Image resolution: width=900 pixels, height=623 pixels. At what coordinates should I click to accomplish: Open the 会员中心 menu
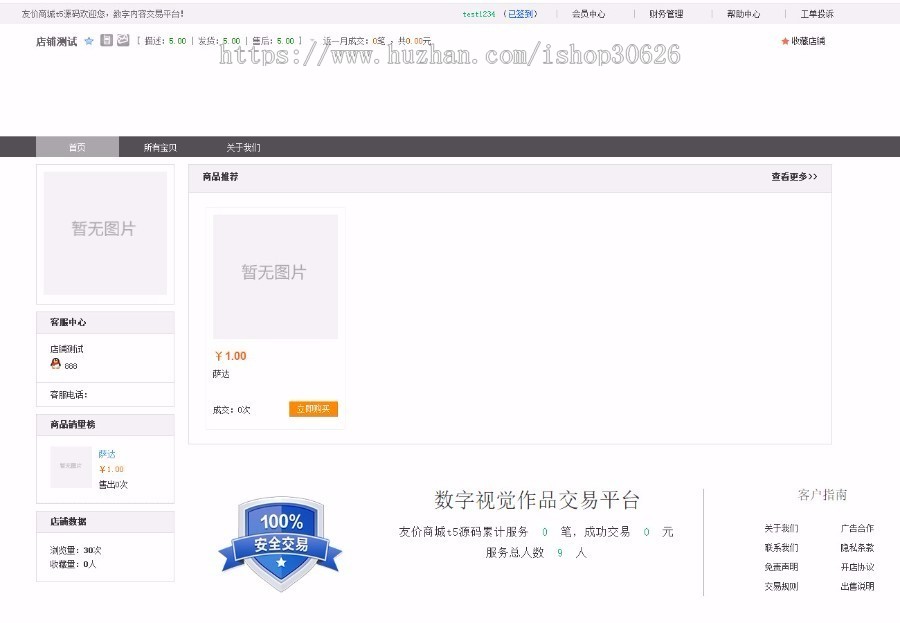coord(588,13)
